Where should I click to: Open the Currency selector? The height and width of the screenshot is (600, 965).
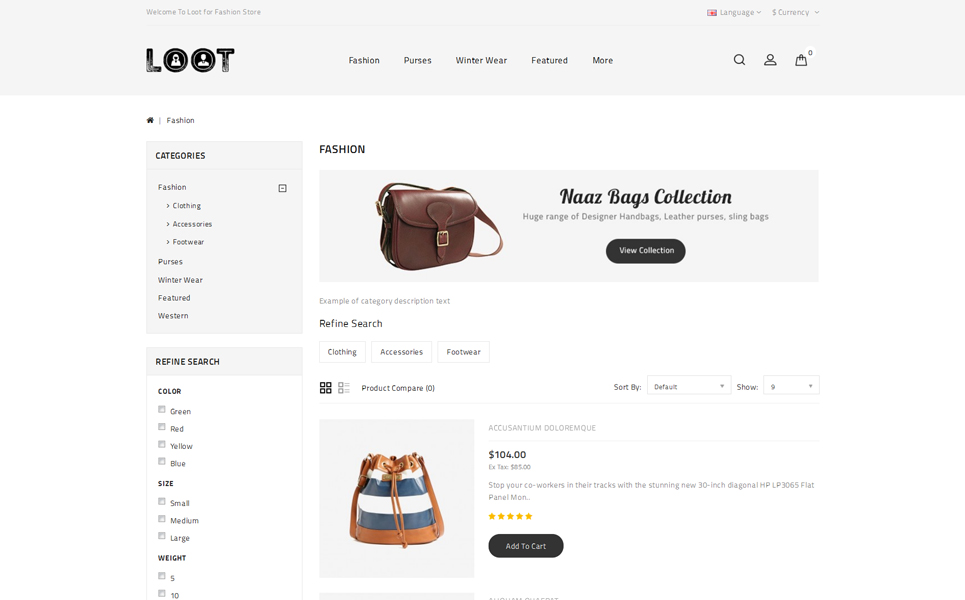point(795,12)
